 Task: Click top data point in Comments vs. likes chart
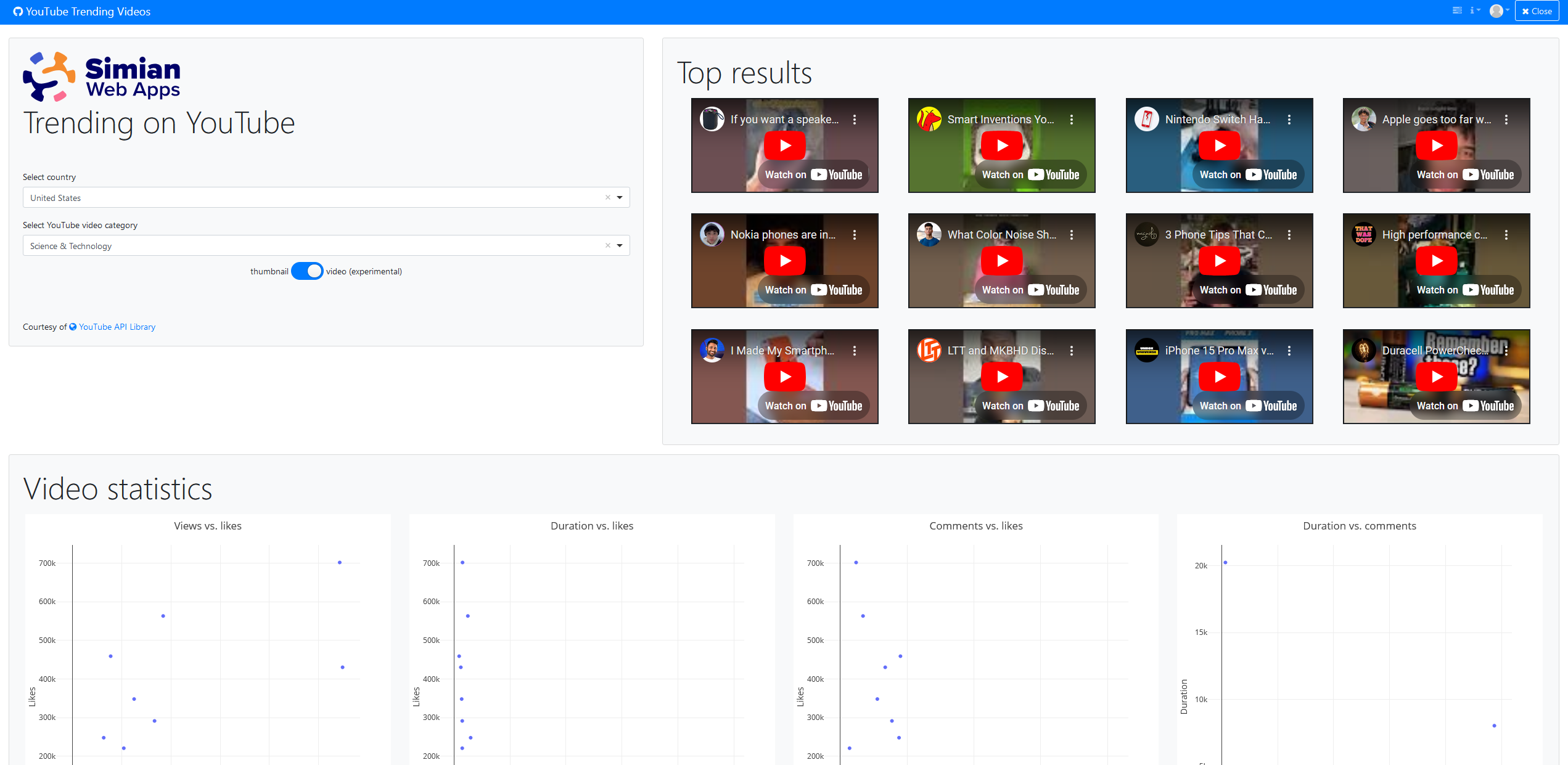(x=856, y=562)
